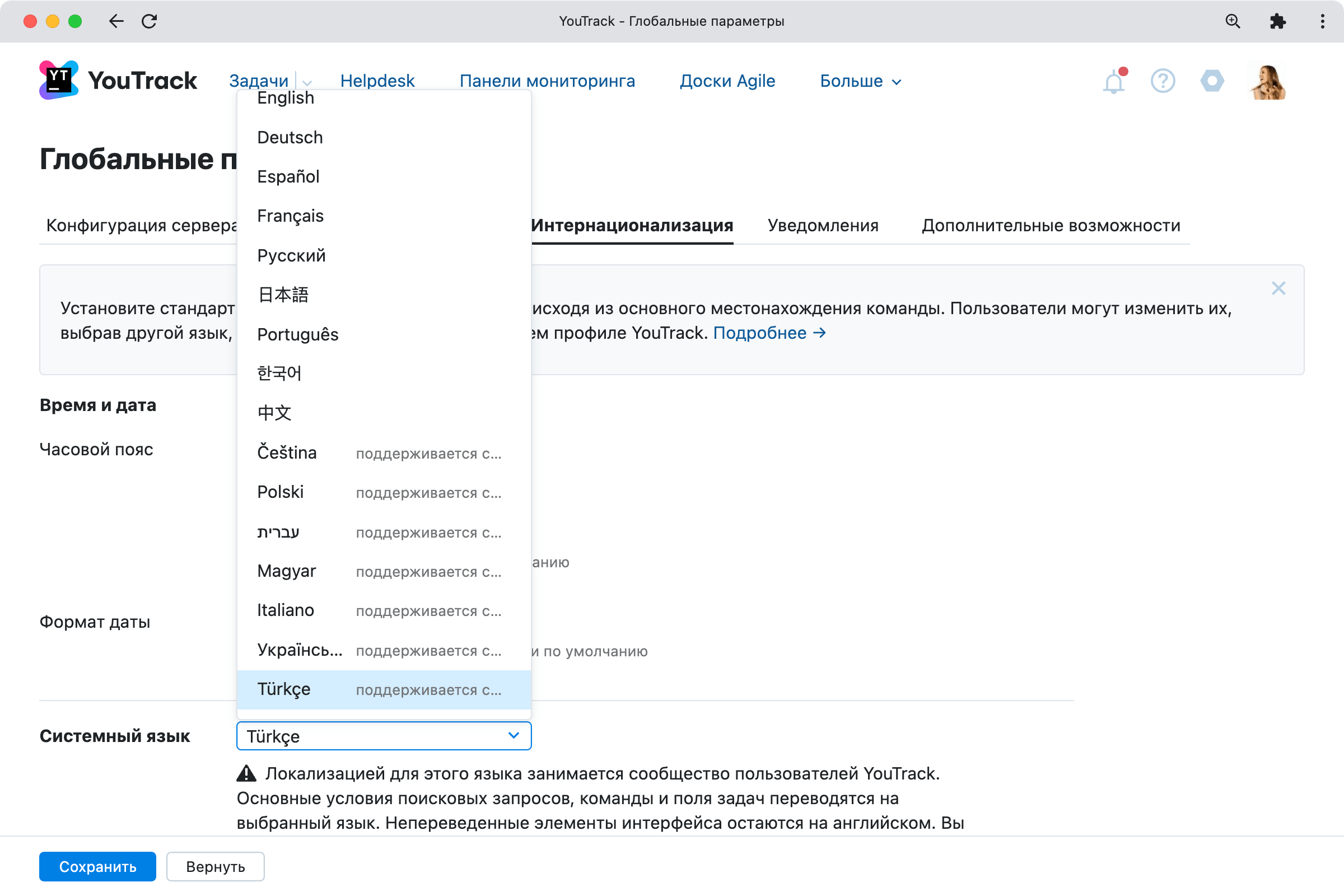
Task: Click the browser reload icon
Action: coord(150,21)
